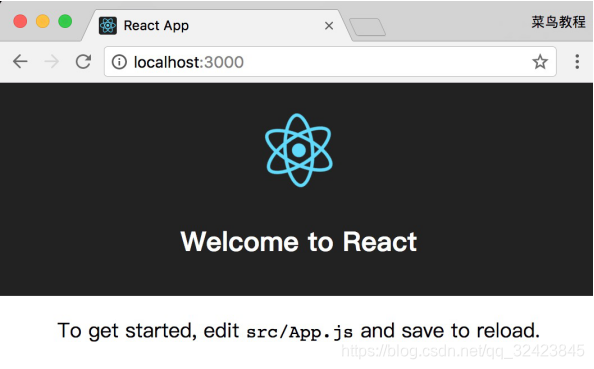594x369 pixels.
Task: Click the React favicon on the tab
Action: point(108,26)
